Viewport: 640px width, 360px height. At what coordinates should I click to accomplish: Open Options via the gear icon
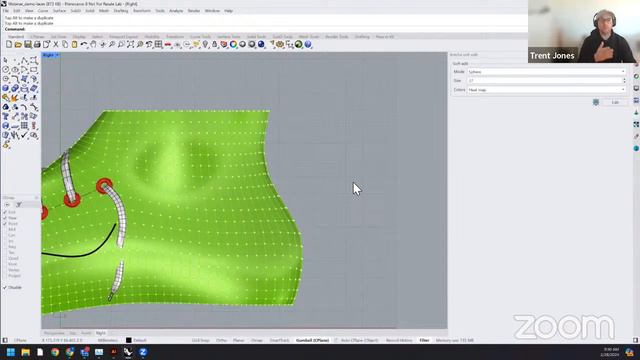(280, 44)
